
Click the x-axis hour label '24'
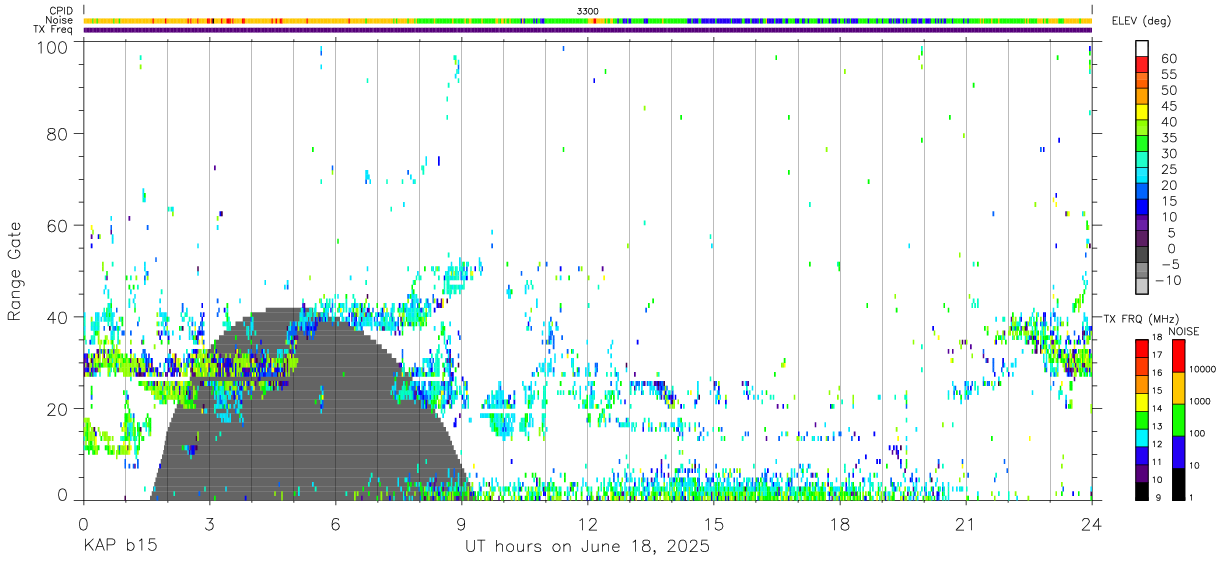click(x=1091, y=524)
